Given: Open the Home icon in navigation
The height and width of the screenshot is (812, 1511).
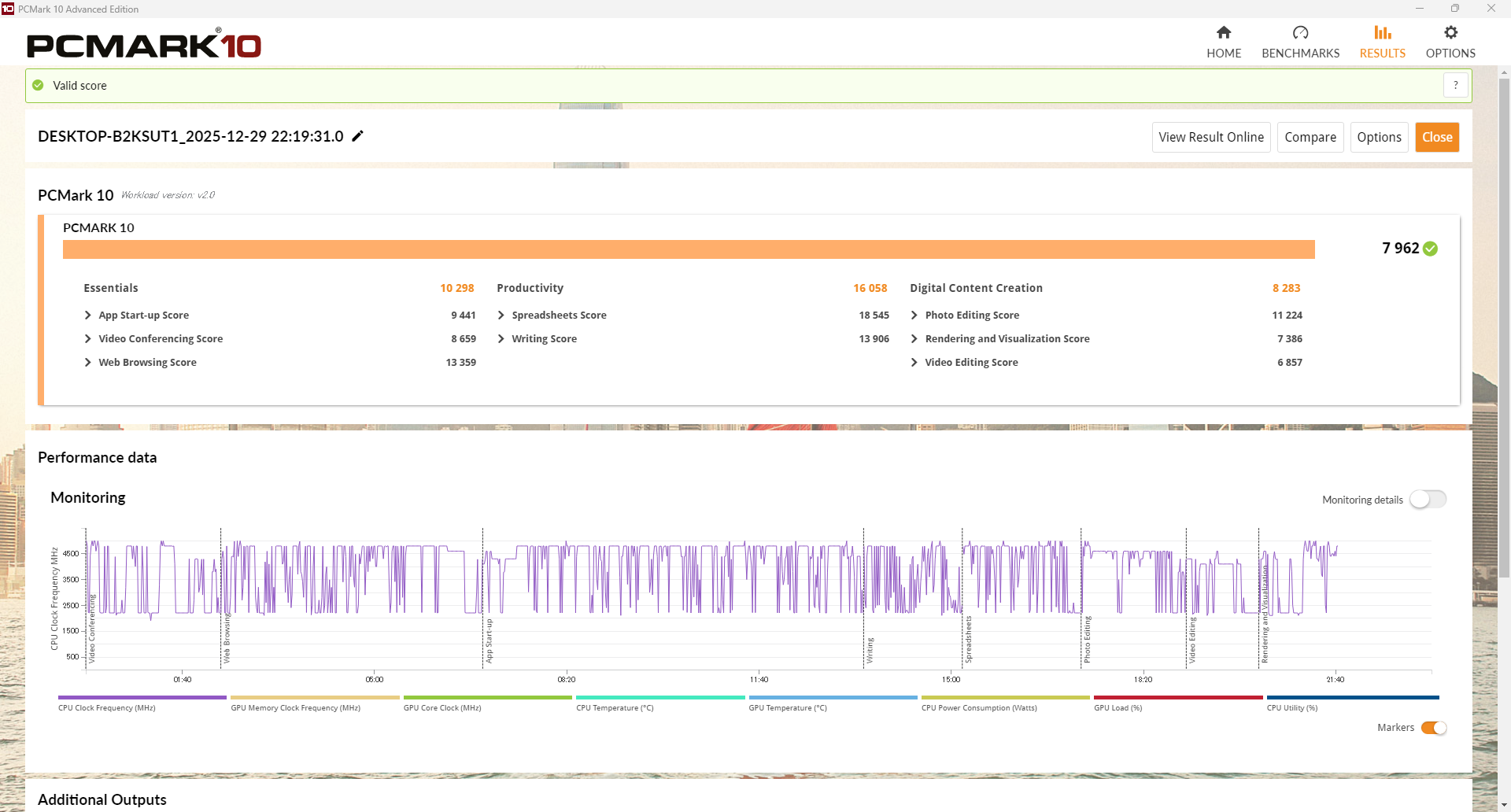Looking at the screenshot, I should point(1224,33).
